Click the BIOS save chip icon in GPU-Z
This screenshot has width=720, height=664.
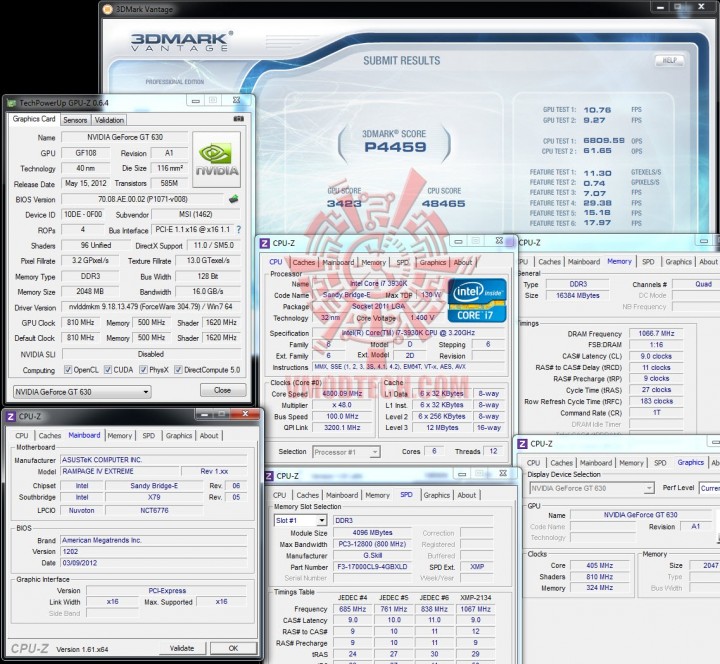click(x=234, y=199)
